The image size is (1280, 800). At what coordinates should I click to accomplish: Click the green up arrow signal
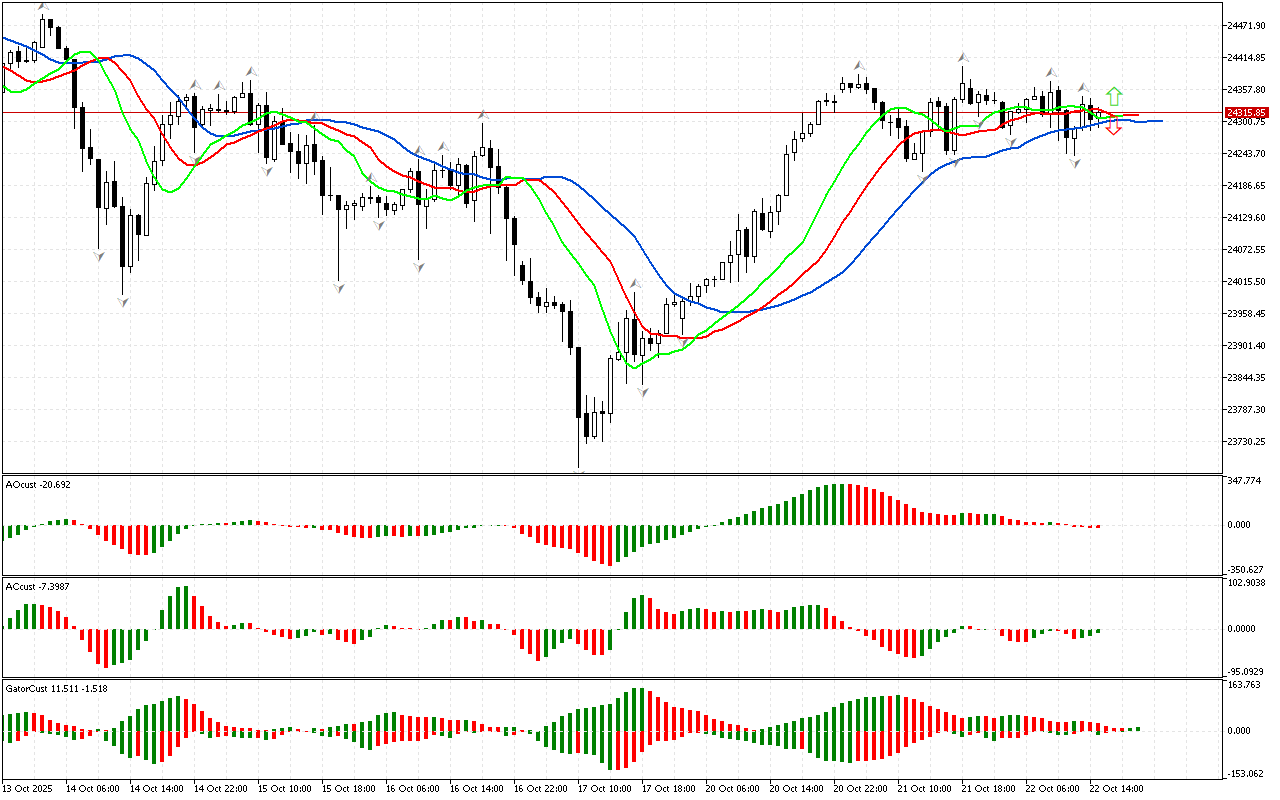(x=1114, y=97)
